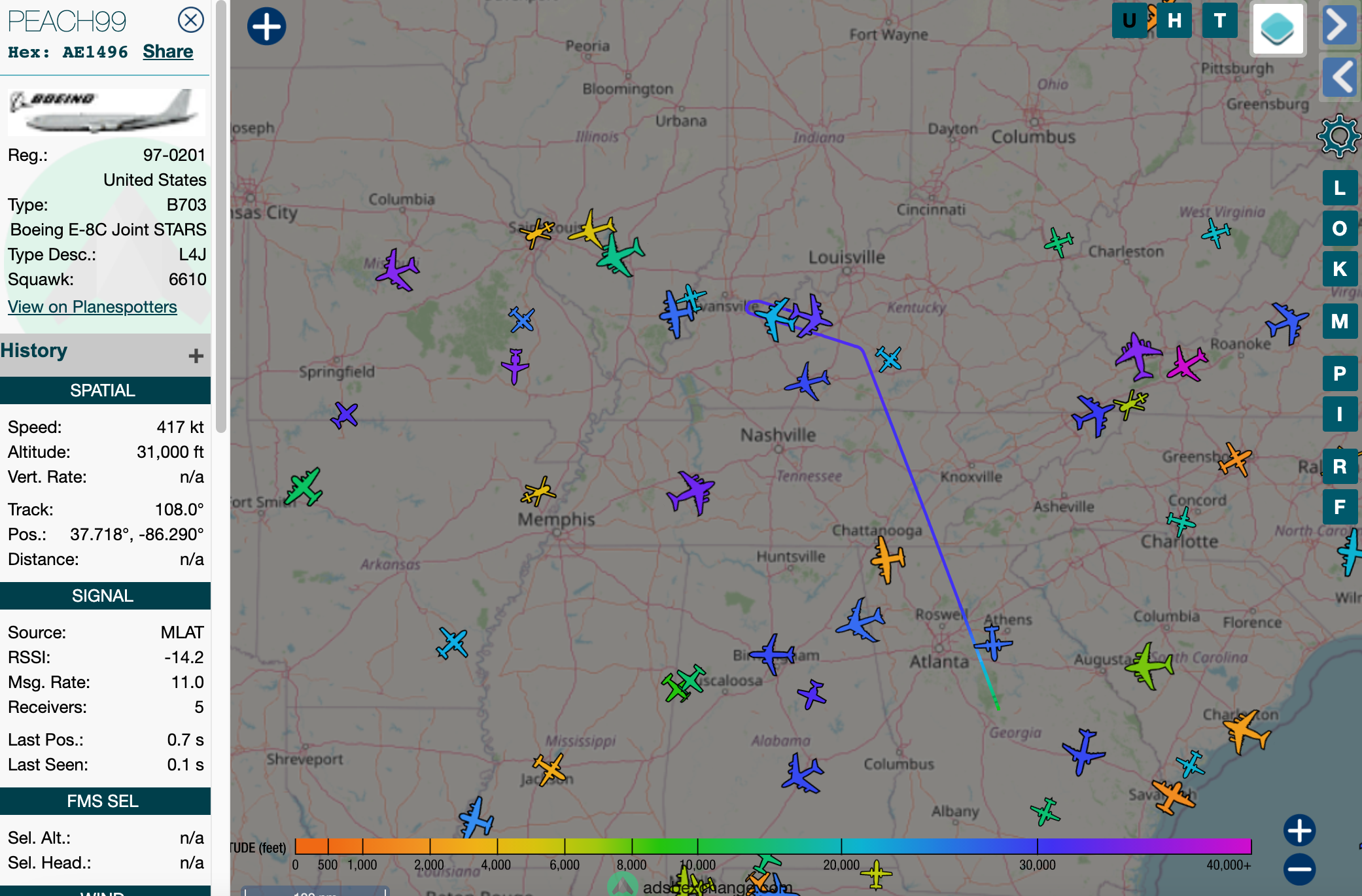
Task: Select the cyan aircraft near Knoxville north
Action: tap(889, 358)
